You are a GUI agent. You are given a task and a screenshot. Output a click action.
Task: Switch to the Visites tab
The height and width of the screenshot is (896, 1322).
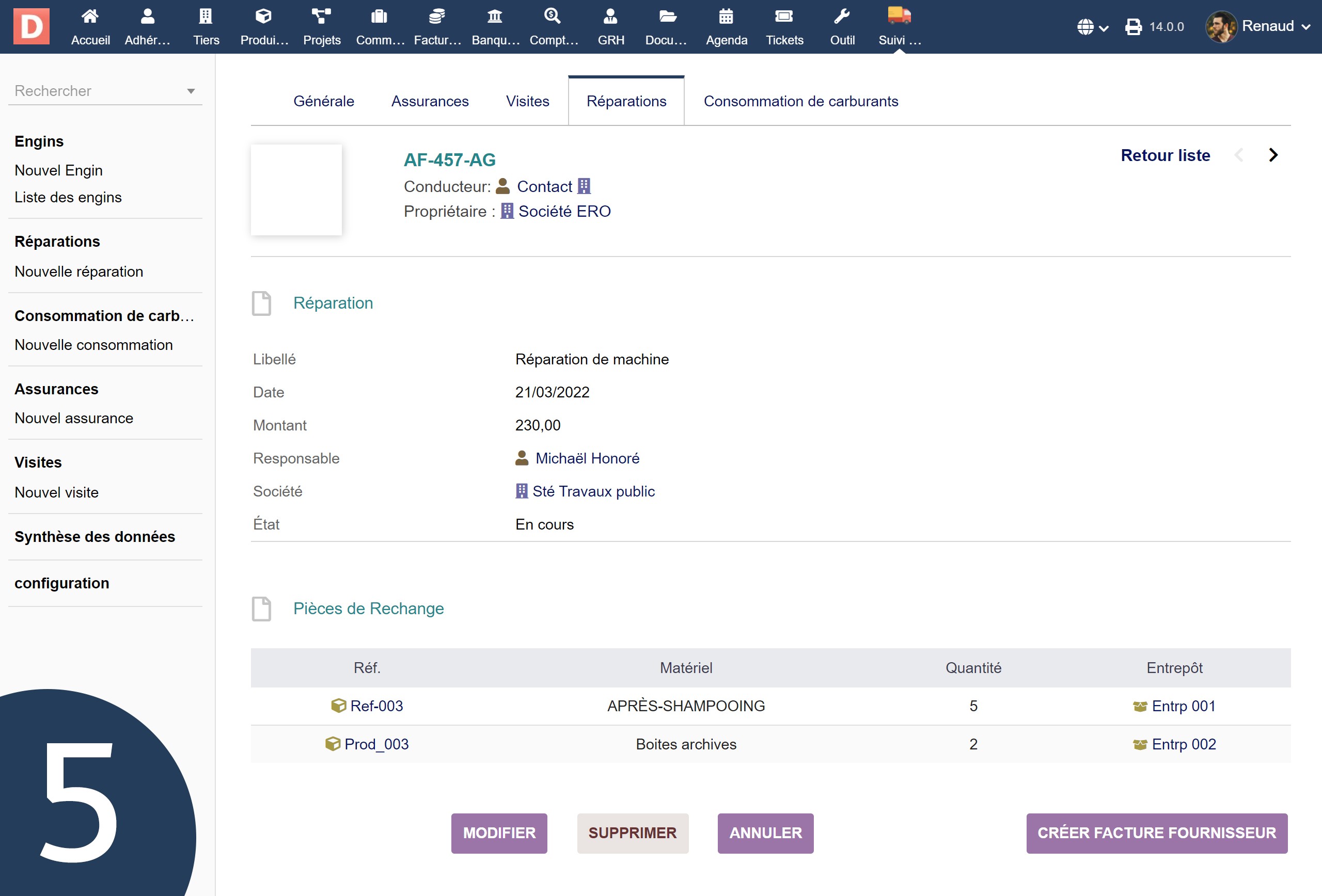(x=528, y=101)
